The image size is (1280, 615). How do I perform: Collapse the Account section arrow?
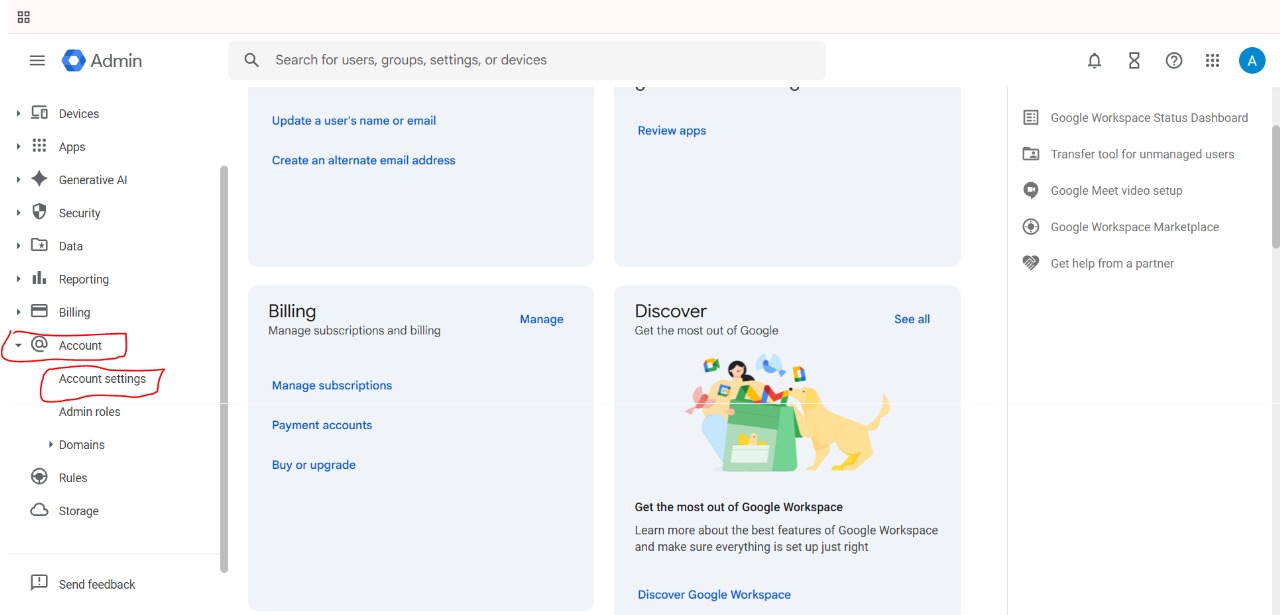pyautogui.click(x=18, y=346)
